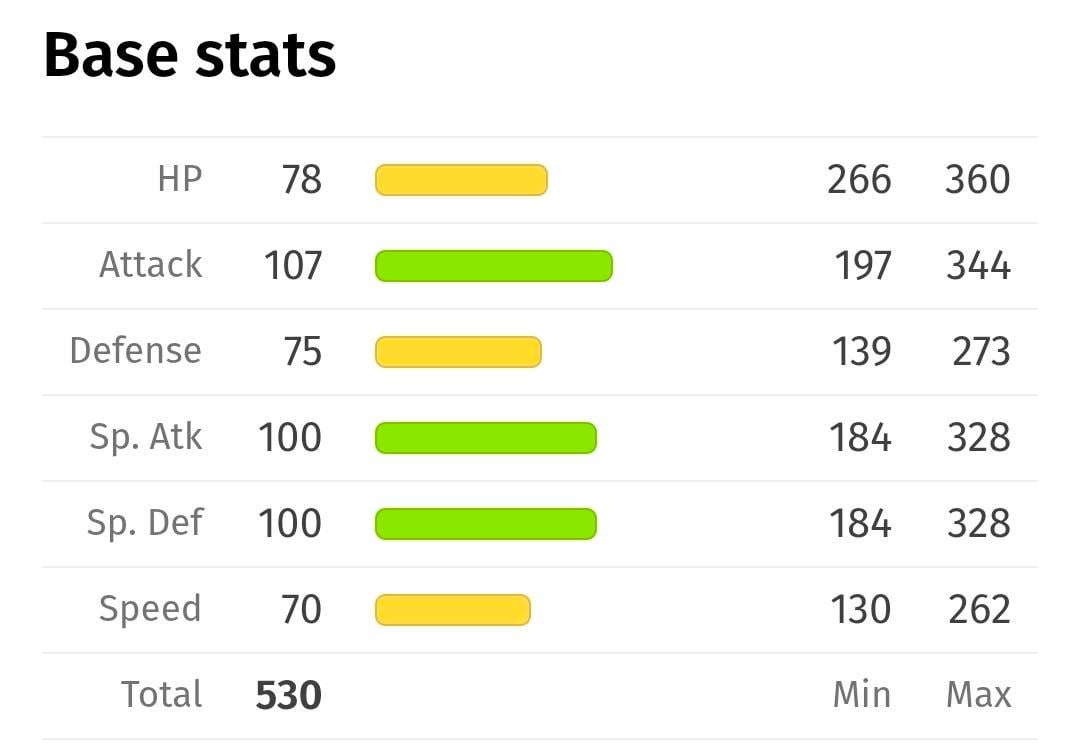This screenshot has height=749, width=1080.
Task: Click the green Sp. Atk stat bar
Action: 485,438
